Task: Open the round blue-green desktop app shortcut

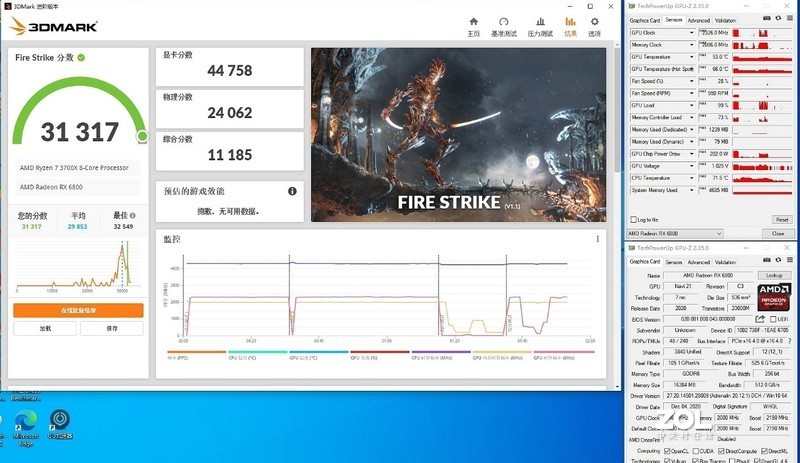Action: (x=60, y=424)
